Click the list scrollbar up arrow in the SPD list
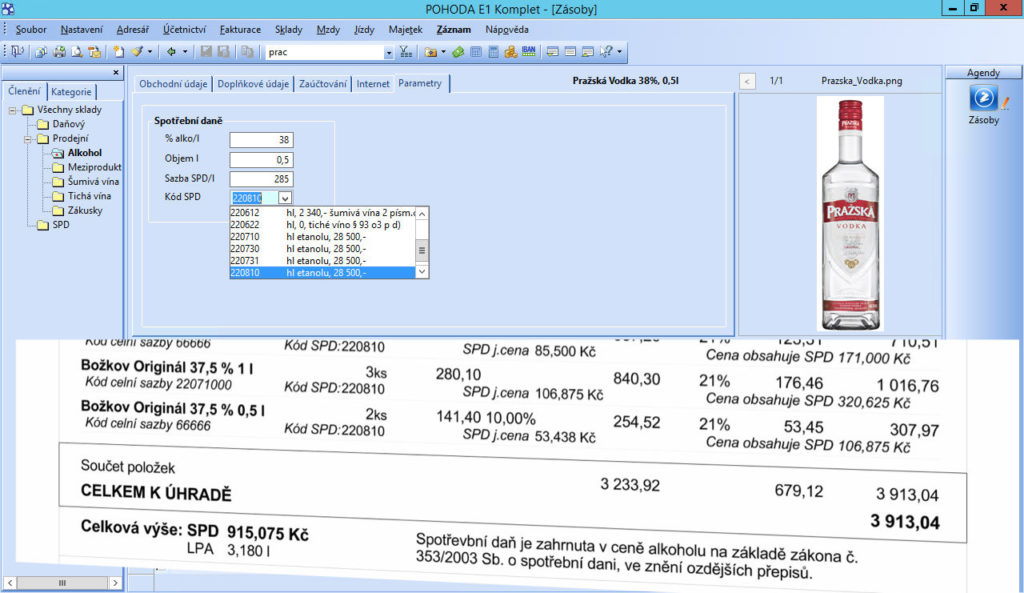The width and height of the screenshot is (1024, 593). point(422,214)
